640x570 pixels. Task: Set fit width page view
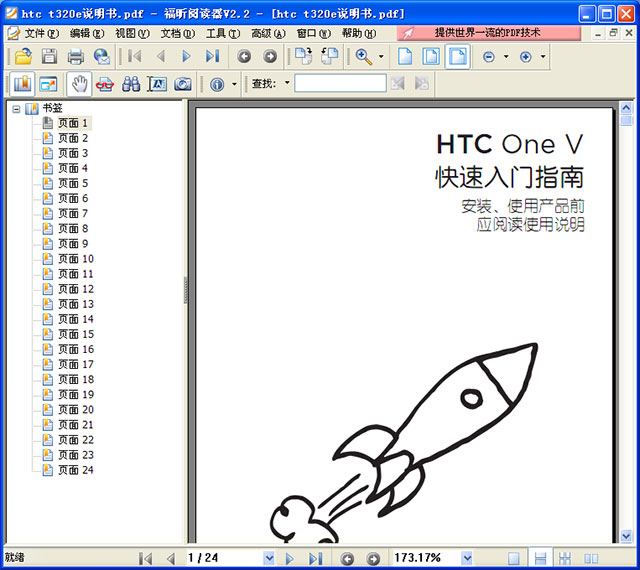(457, 56)
